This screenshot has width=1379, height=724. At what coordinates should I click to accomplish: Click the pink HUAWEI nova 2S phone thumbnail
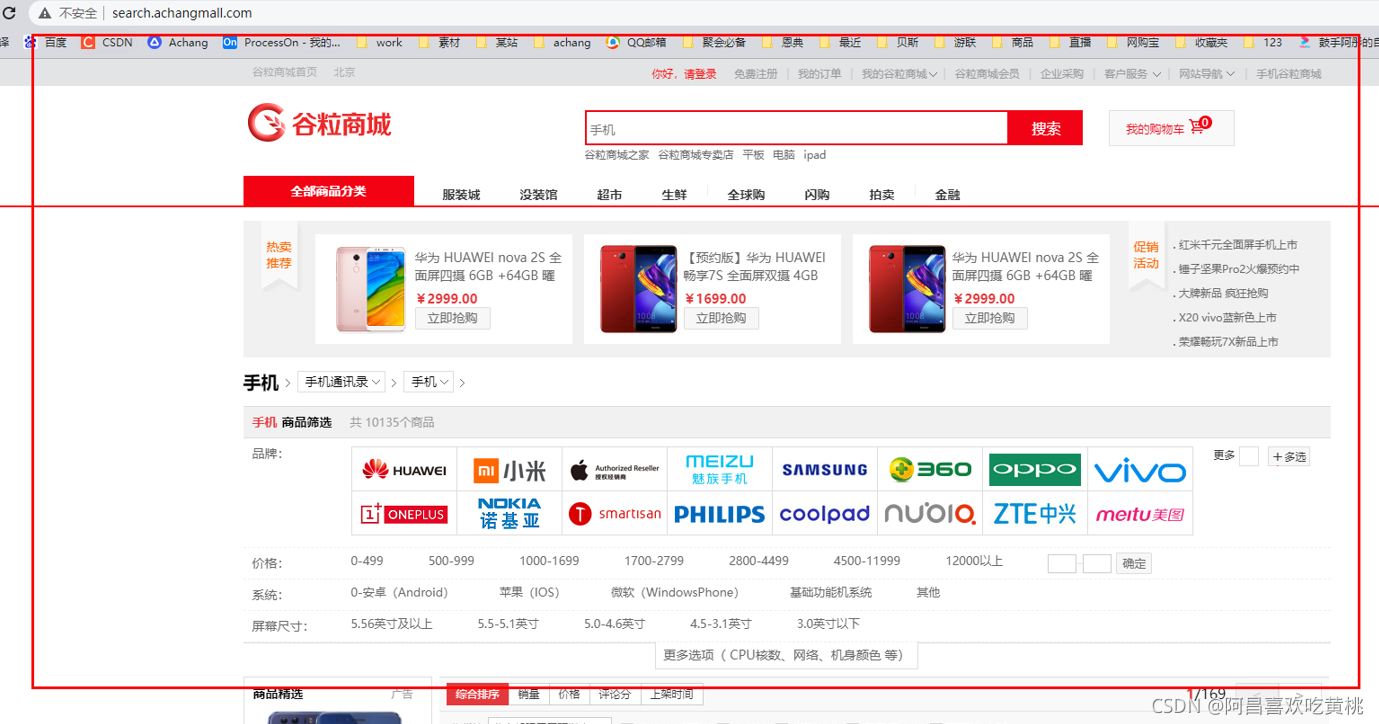point(371,289)
